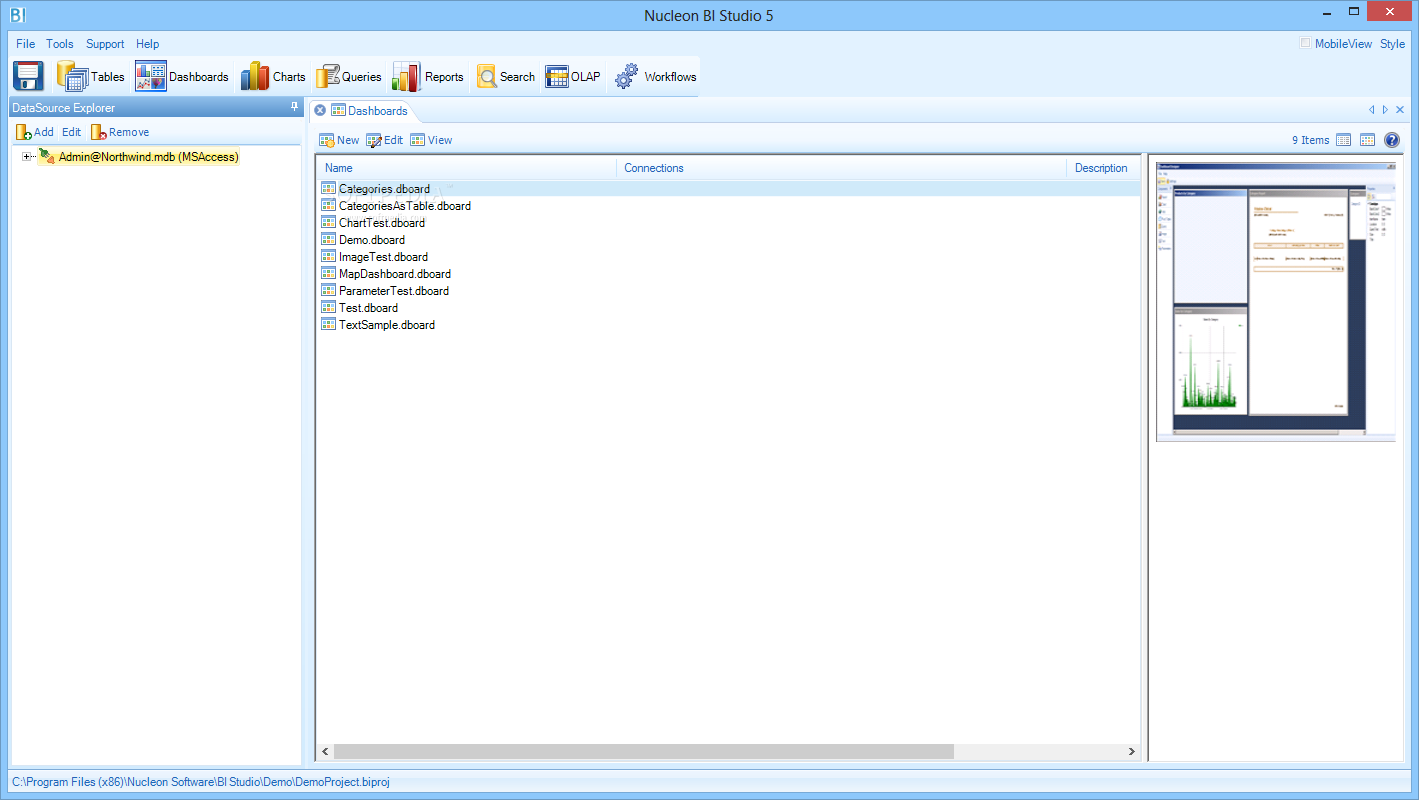This screenshot has width=1419, height=800.
Task: Pin the DataSource Explorer panel
Action: click(294, 107)
